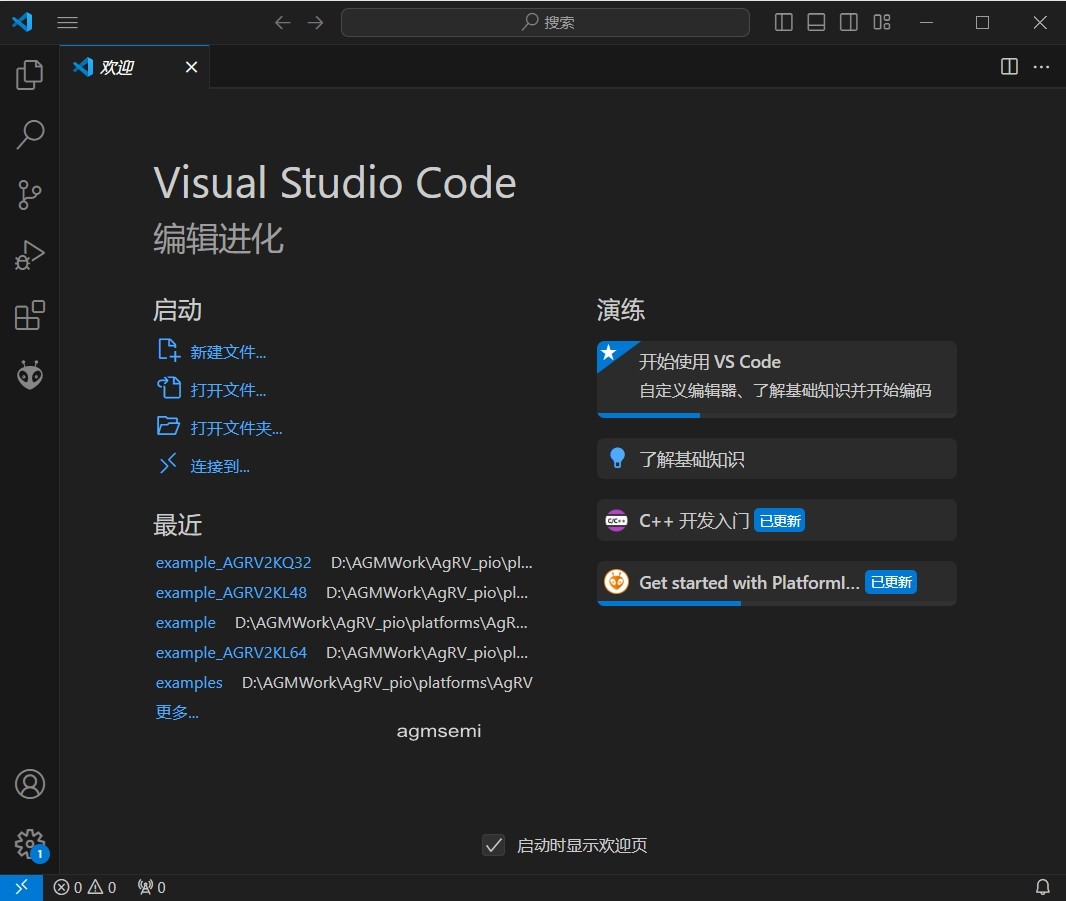
Task: Go back with the left arrow
Action: [282, 22]
